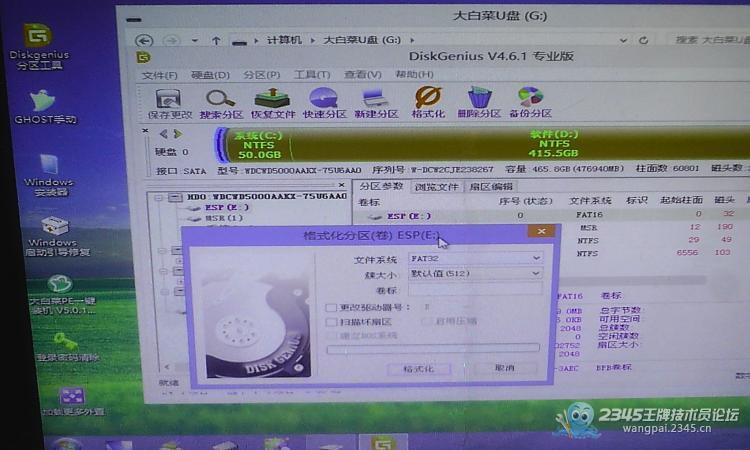Click the 格式化 button in dialog
Screen dimensions: 750x450
[419, 369]
